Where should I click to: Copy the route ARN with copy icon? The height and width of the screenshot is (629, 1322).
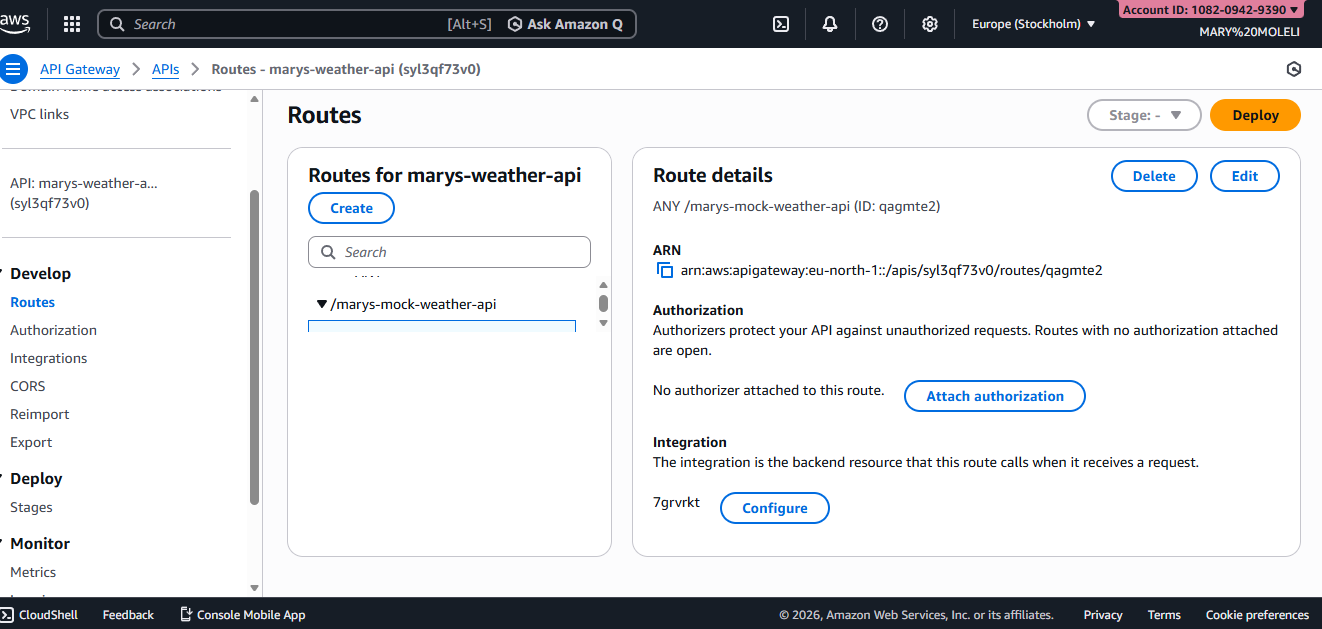pos(664,270)
